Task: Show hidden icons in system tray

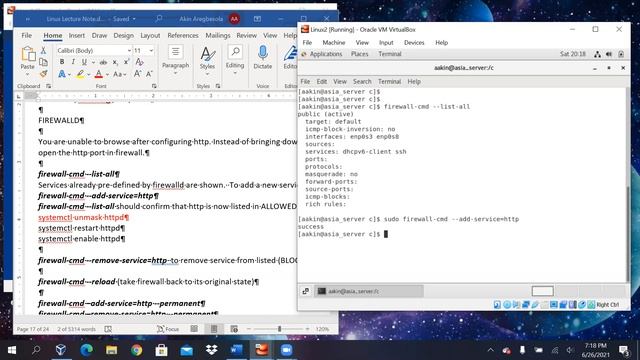Action: [491, 350]
